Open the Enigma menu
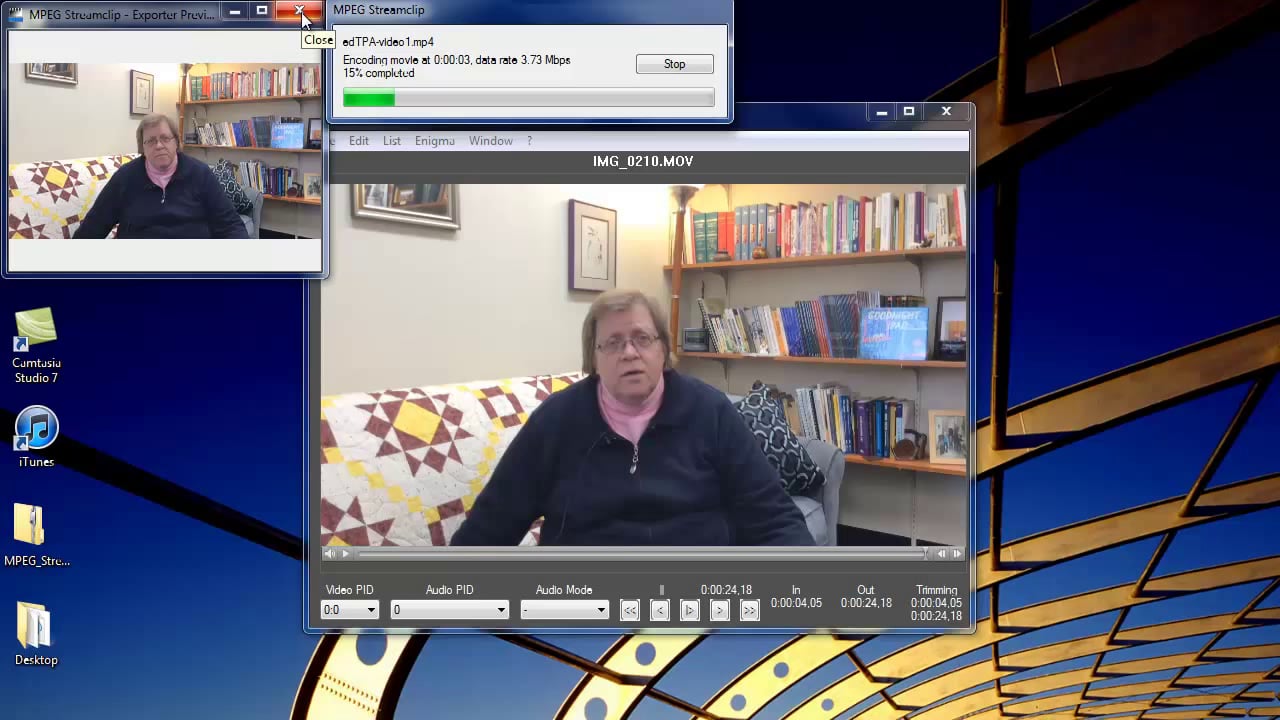 (x=435, y=141)
